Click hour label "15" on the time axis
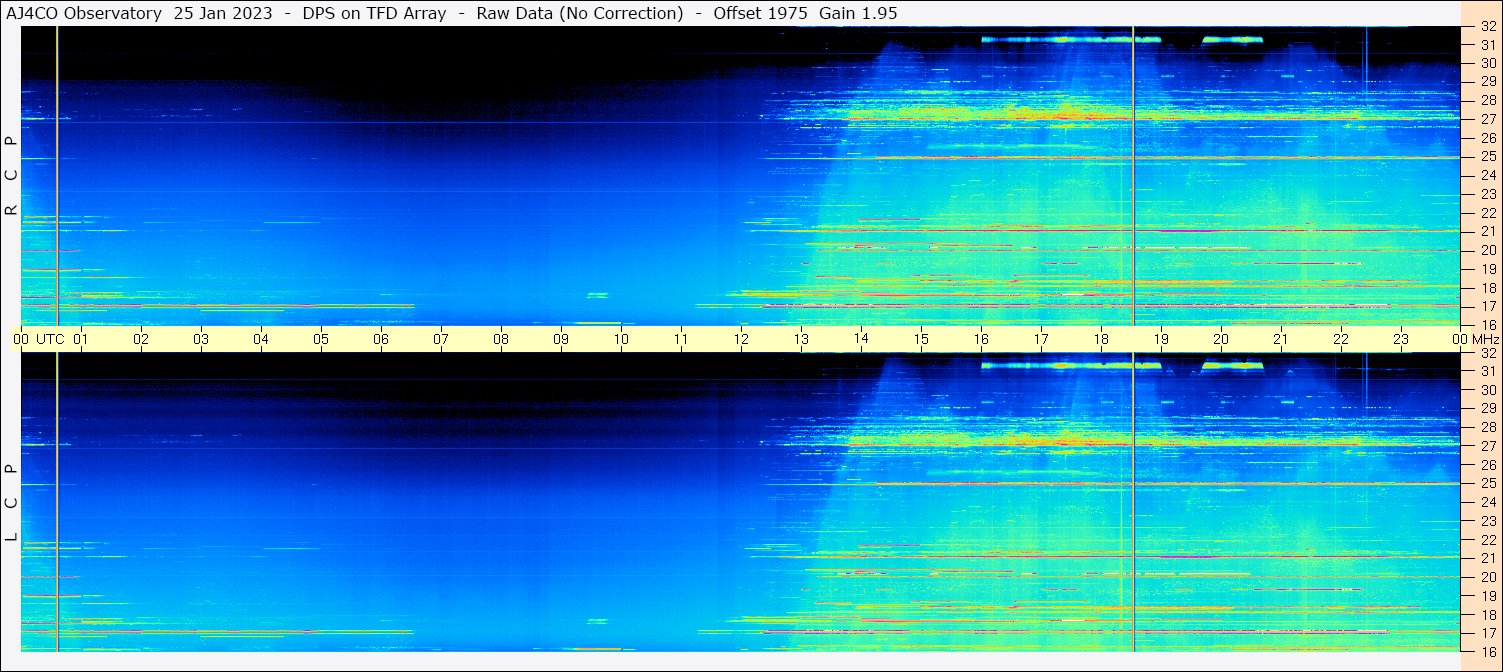This screenshot has height=672, width=1503. [921, 339]
